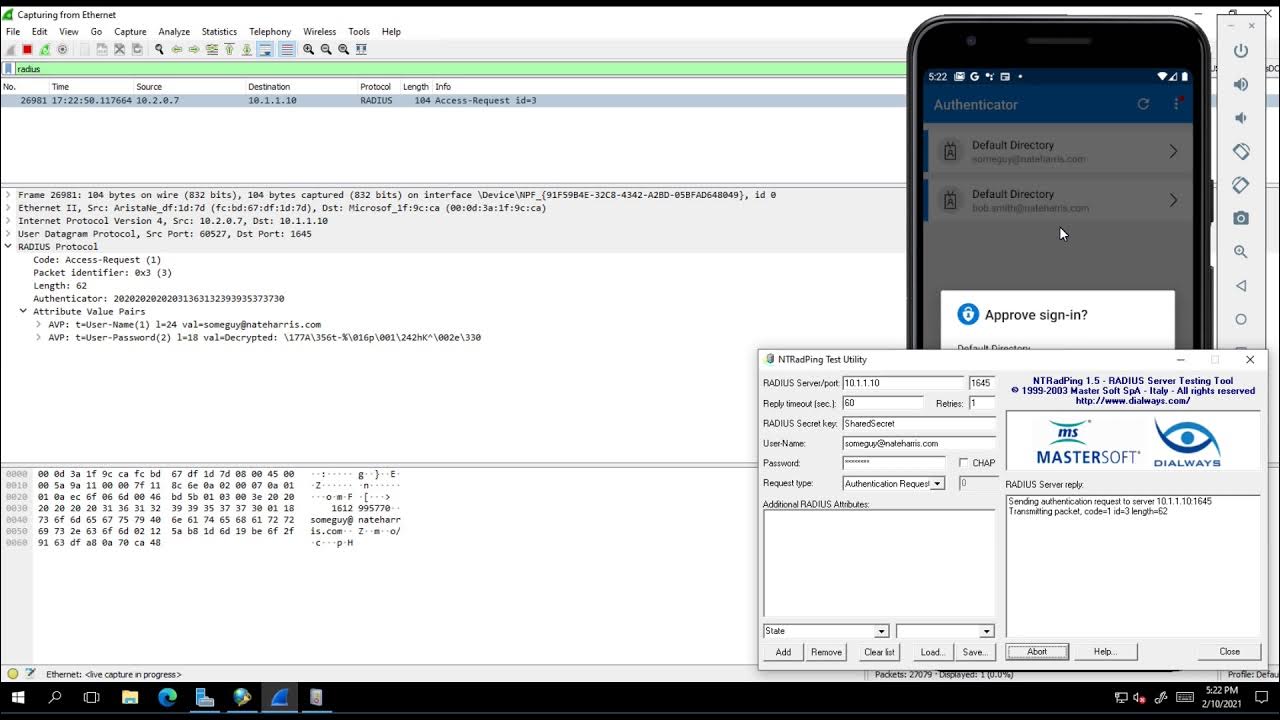Viewport: 1280px width, 720px height.
Task: Open the dialways.com link
Action: click(x=1133, y=401)
